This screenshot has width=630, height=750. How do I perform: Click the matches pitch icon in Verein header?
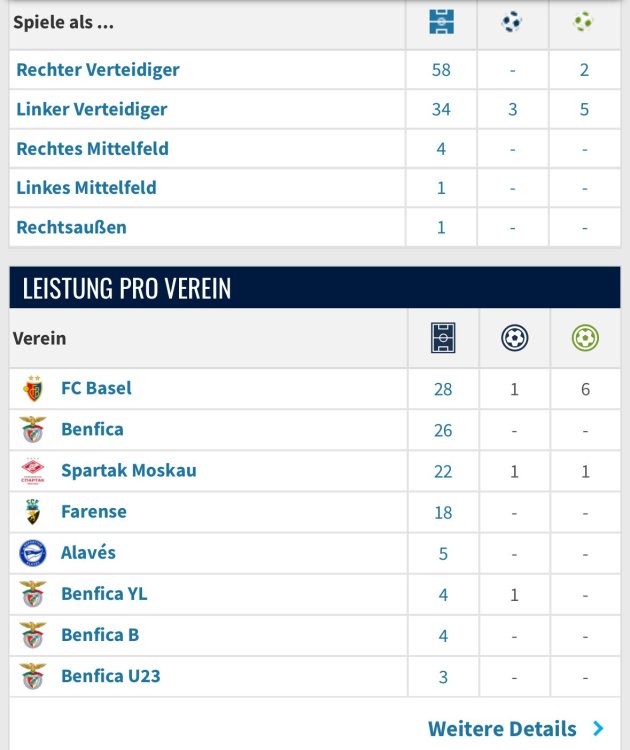443,339
